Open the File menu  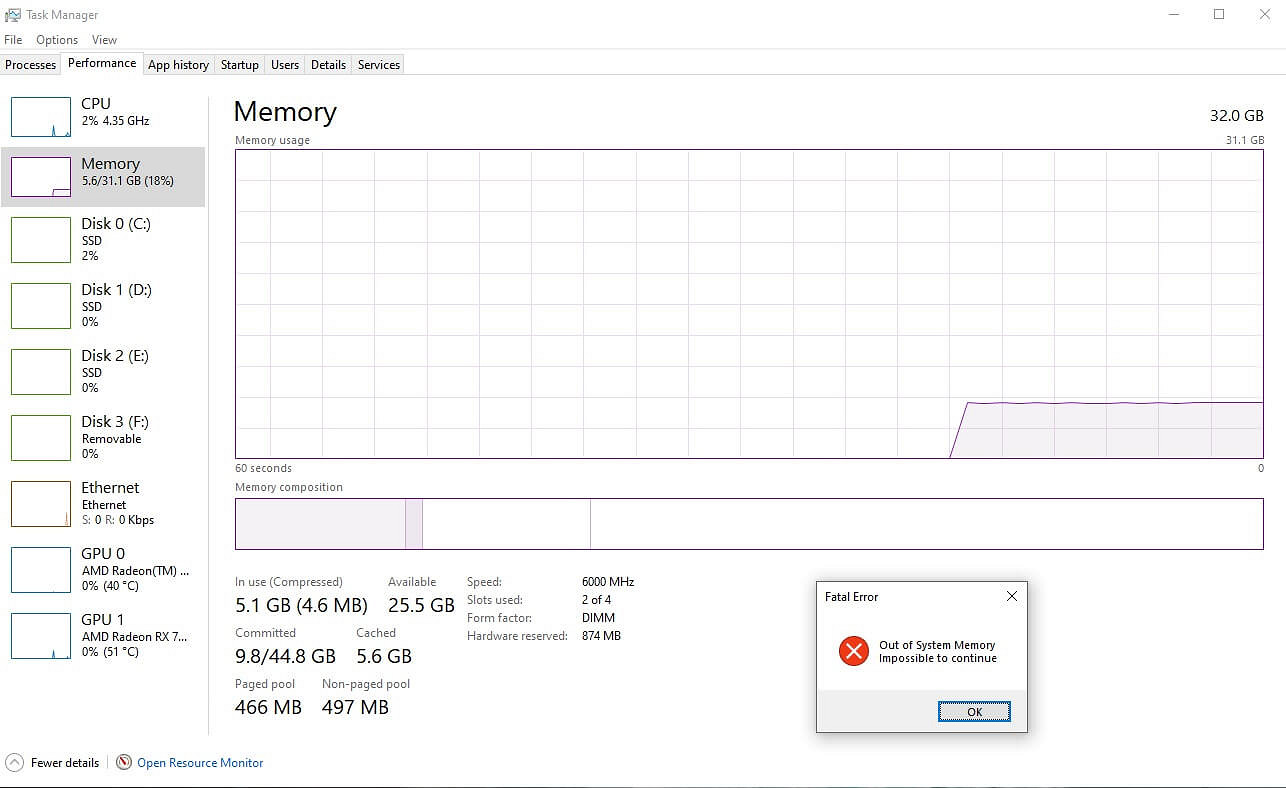[x=13, y=40]
